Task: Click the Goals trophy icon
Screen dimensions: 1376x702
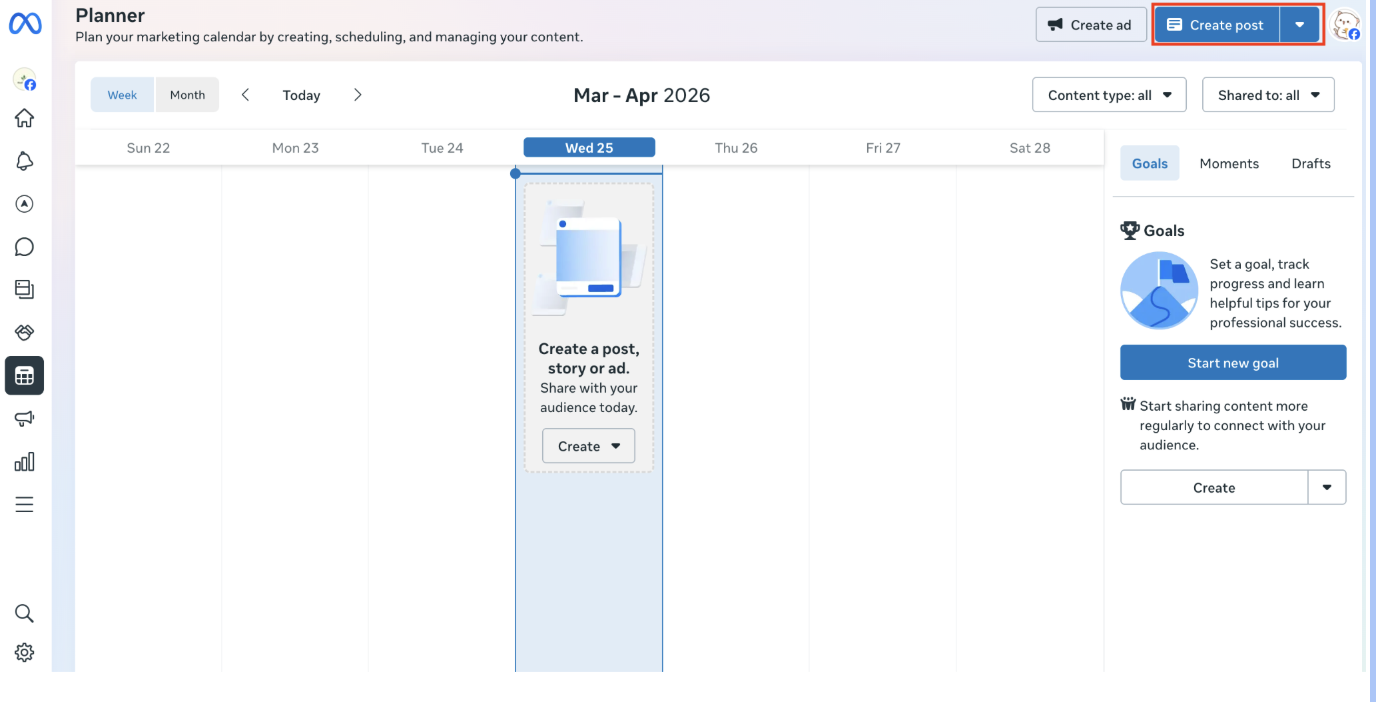Action: (x=1130, y=230)
